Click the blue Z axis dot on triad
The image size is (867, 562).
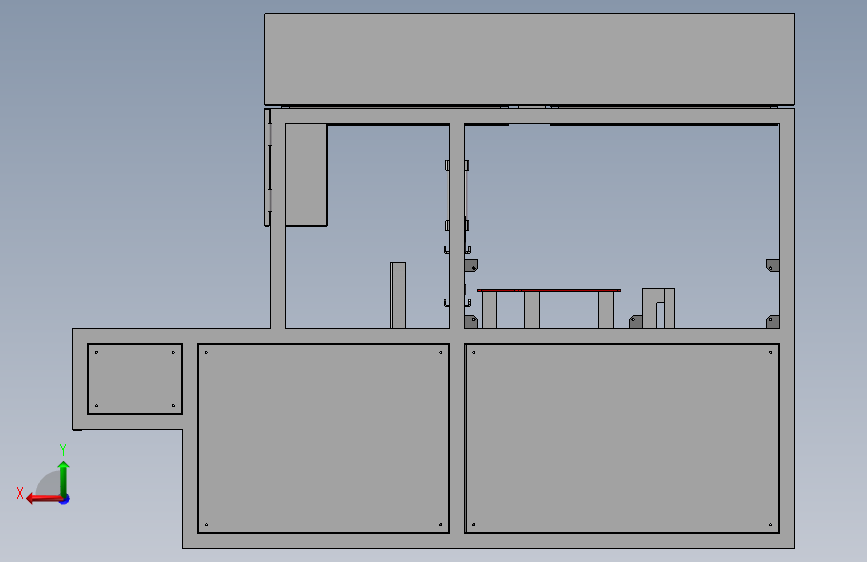(x=65, y=499)
